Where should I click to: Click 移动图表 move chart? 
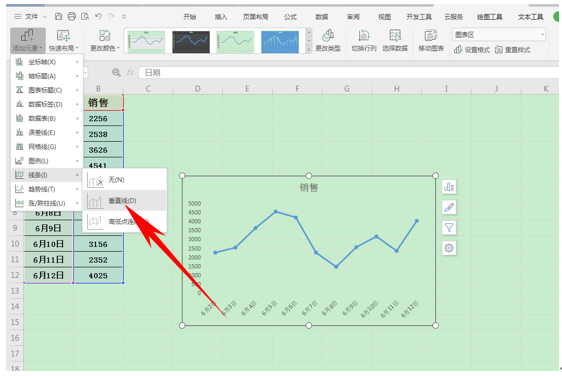tap(431, 40)
